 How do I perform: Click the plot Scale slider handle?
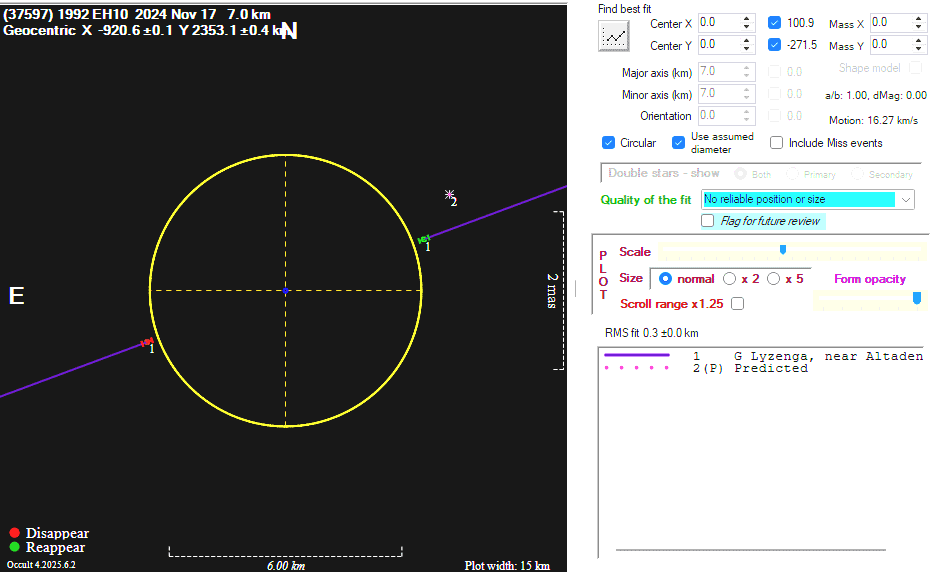click(783, 249)
